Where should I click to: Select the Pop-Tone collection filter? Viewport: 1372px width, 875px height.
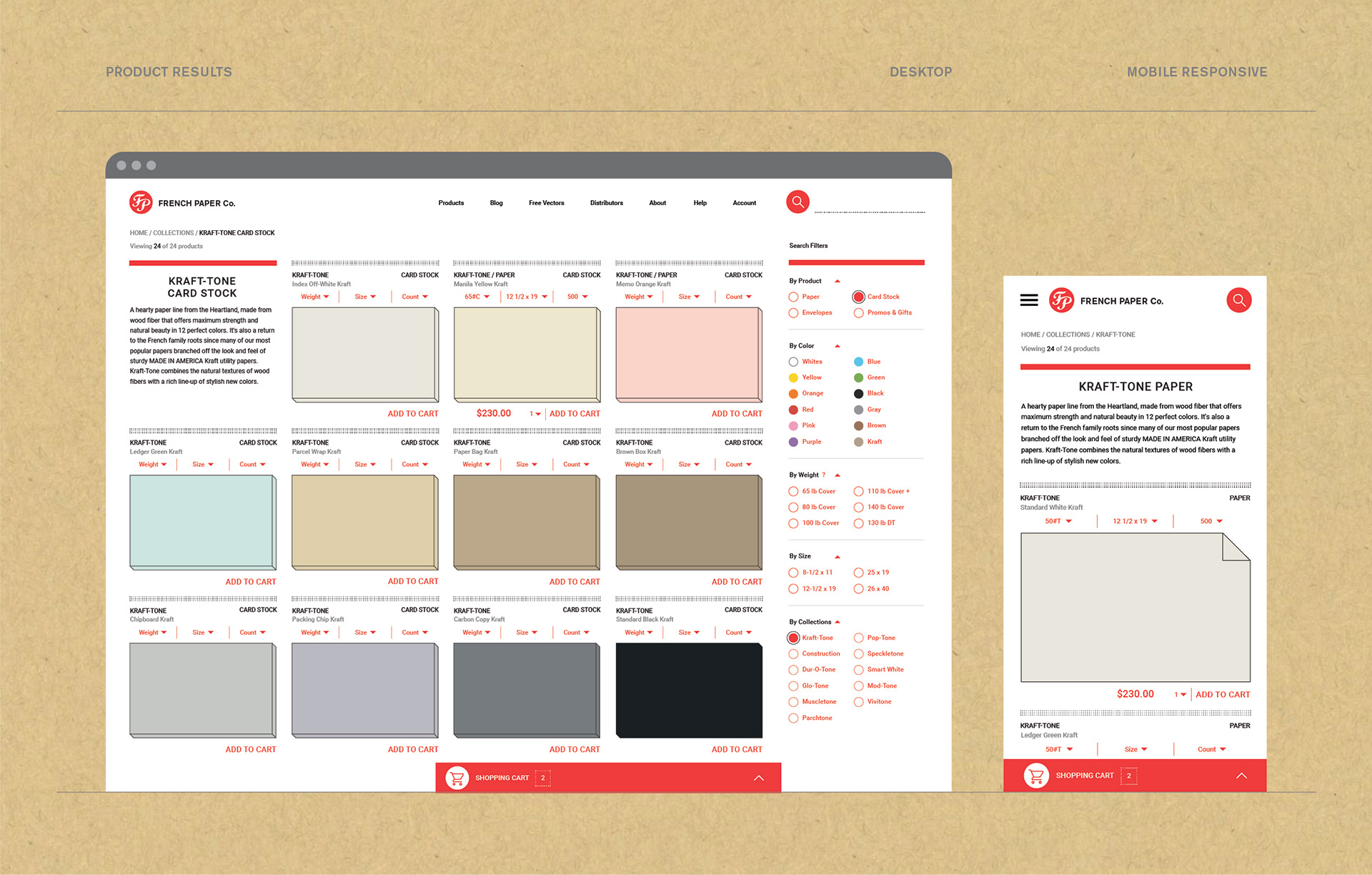pyautogui.click(x=858, y=638)
